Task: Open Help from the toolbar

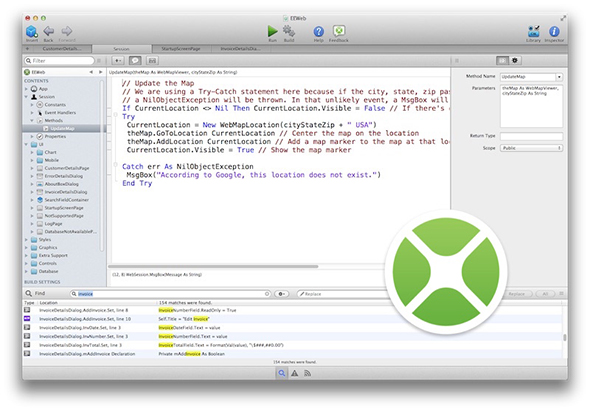Action: pos(319,31)
